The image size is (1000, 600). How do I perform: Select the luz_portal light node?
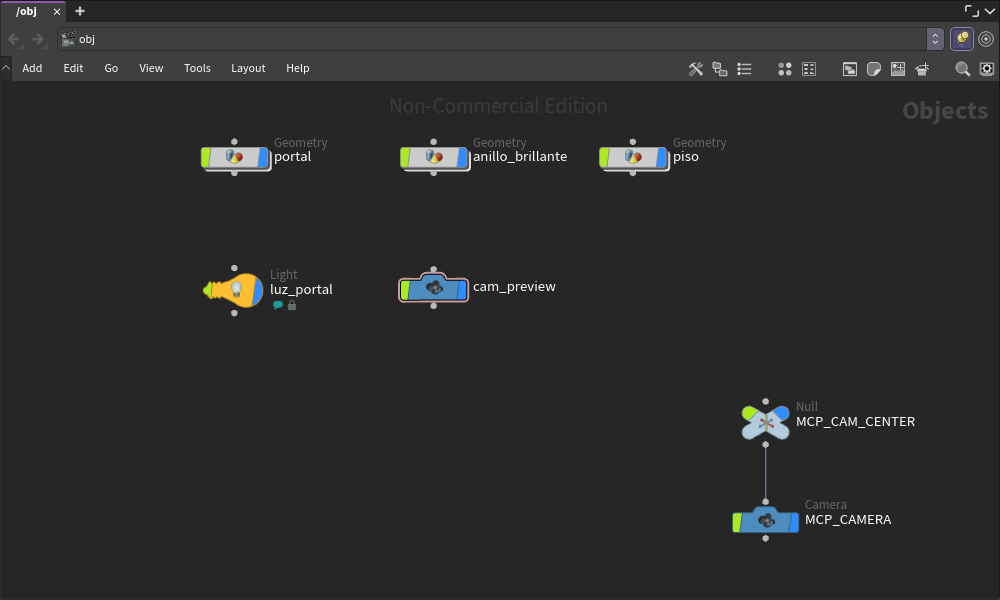tap(233, 290)
